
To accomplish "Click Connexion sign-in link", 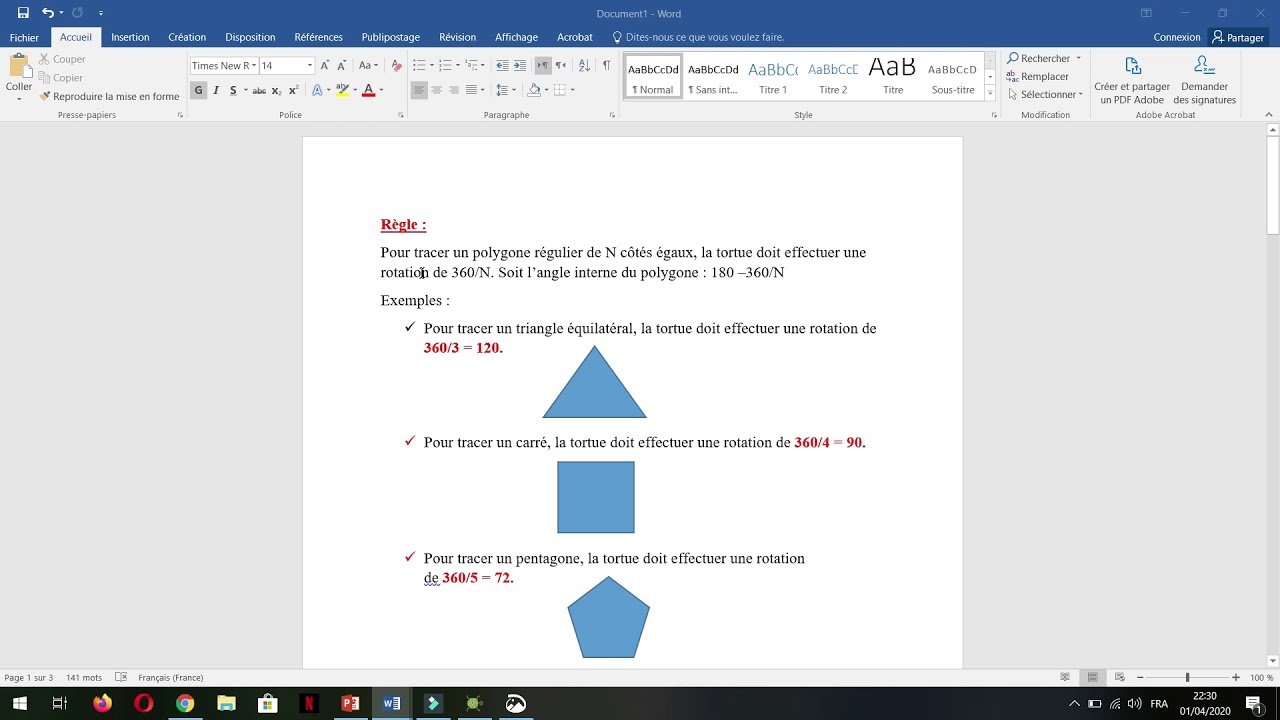I will coord(1177,37).
